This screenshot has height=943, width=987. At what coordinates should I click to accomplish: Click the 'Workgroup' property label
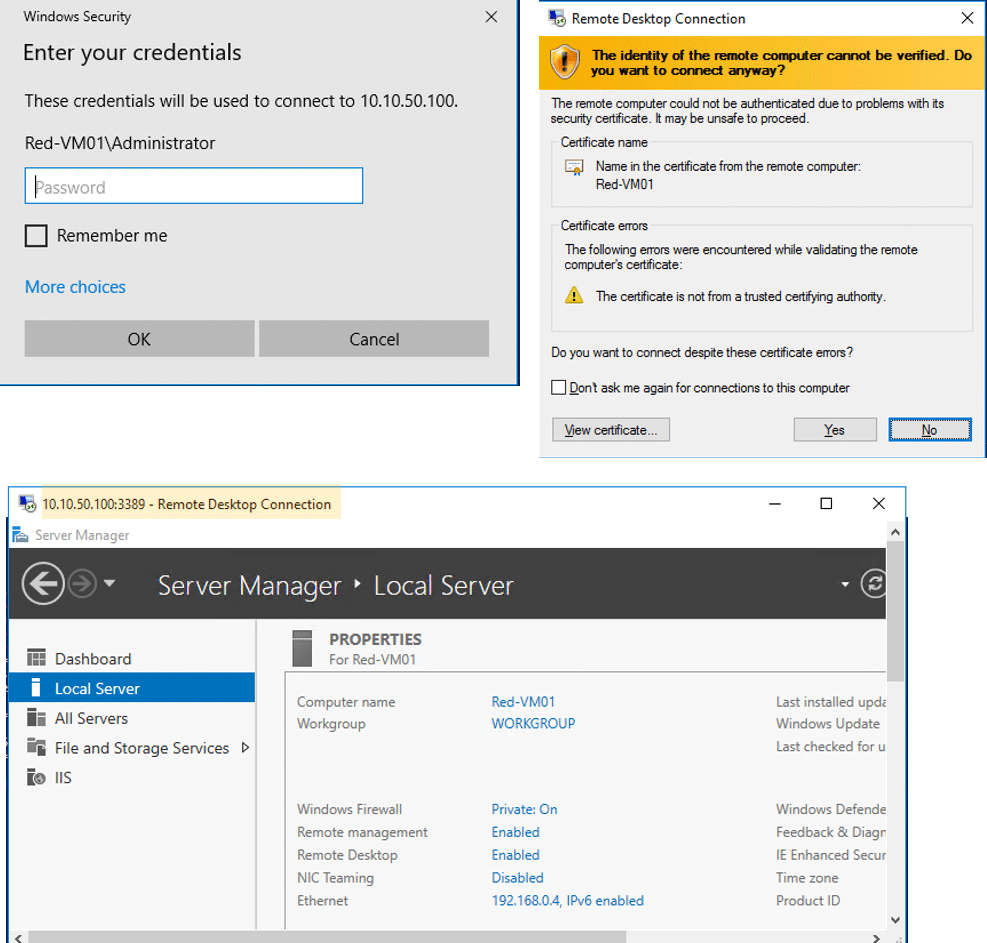click(x=331, y=723)
